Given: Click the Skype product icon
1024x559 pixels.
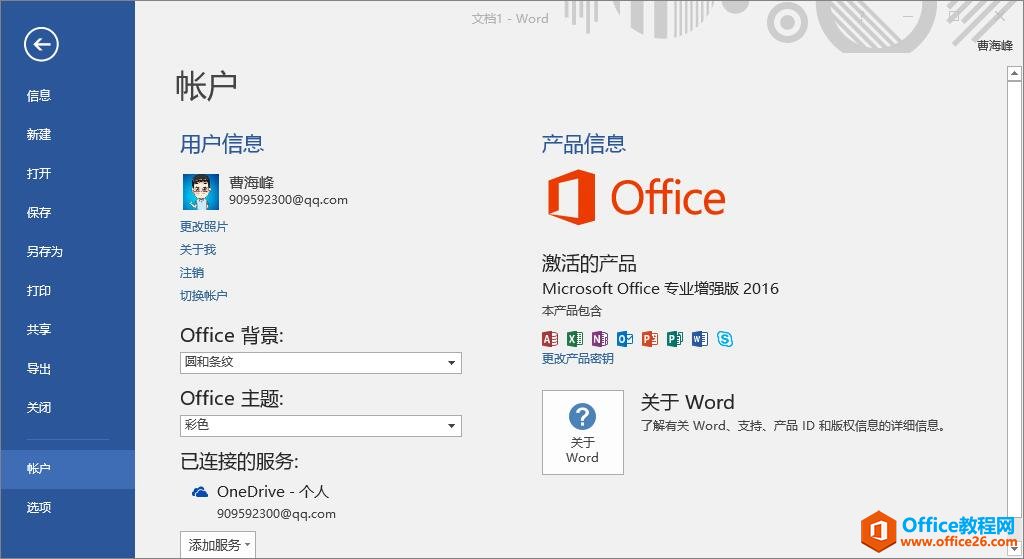Looking at the screenshot, I should 725,338.
